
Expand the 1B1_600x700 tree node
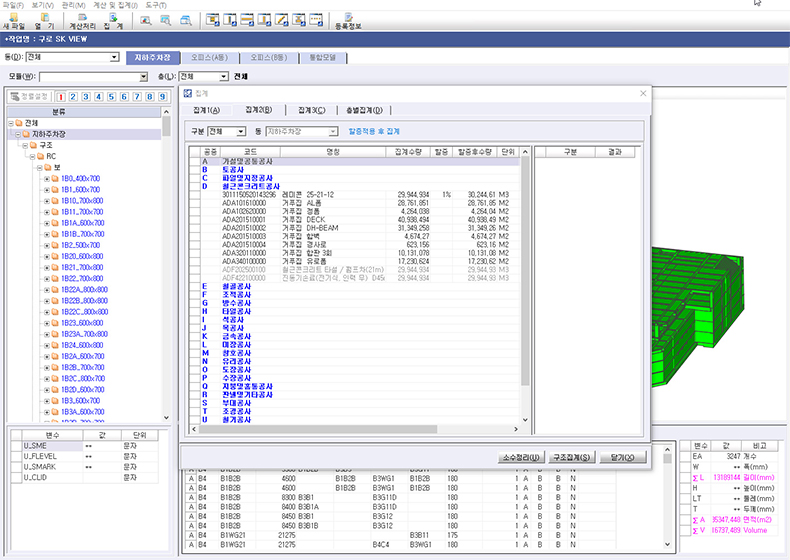point(46,190)
